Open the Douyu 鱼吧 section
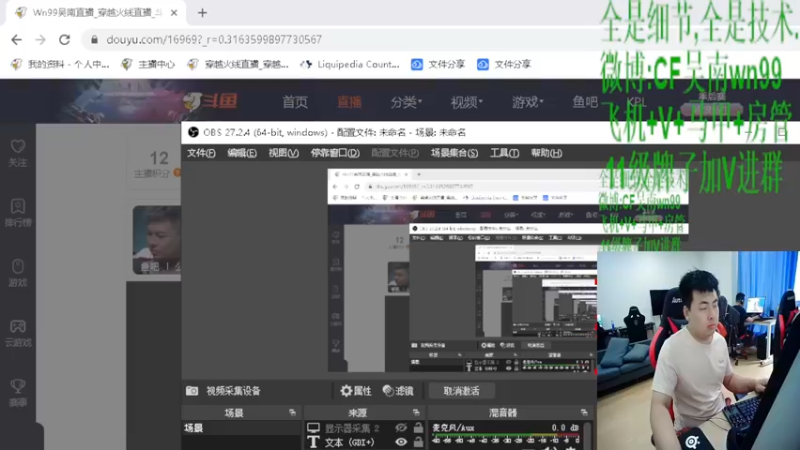 [x=585, y=102]
